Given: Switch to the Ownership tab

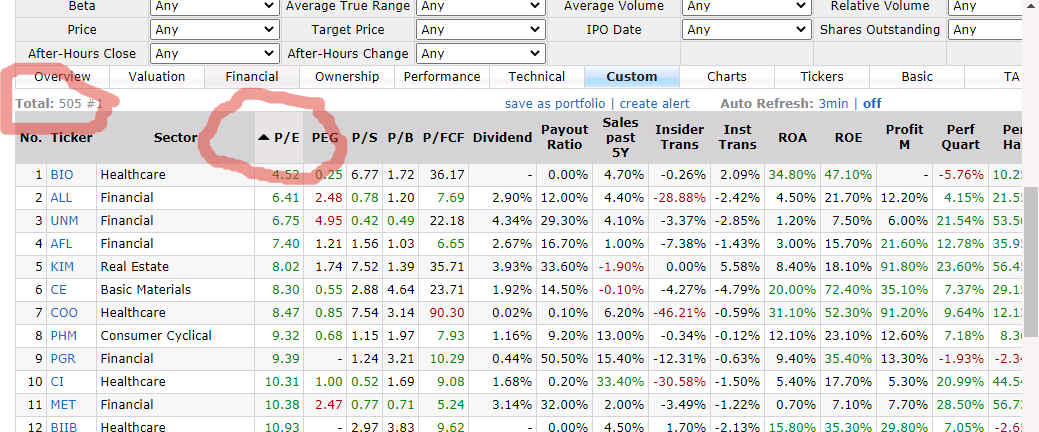Looking at the screenshot, I should click(347, 77).
